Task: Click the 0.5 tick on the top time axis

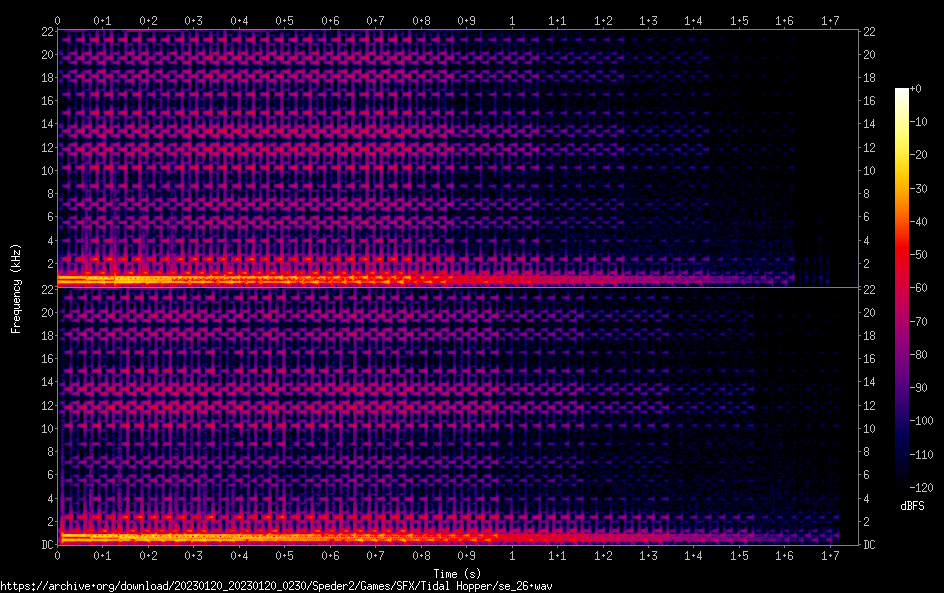Action: click(285, 20)
